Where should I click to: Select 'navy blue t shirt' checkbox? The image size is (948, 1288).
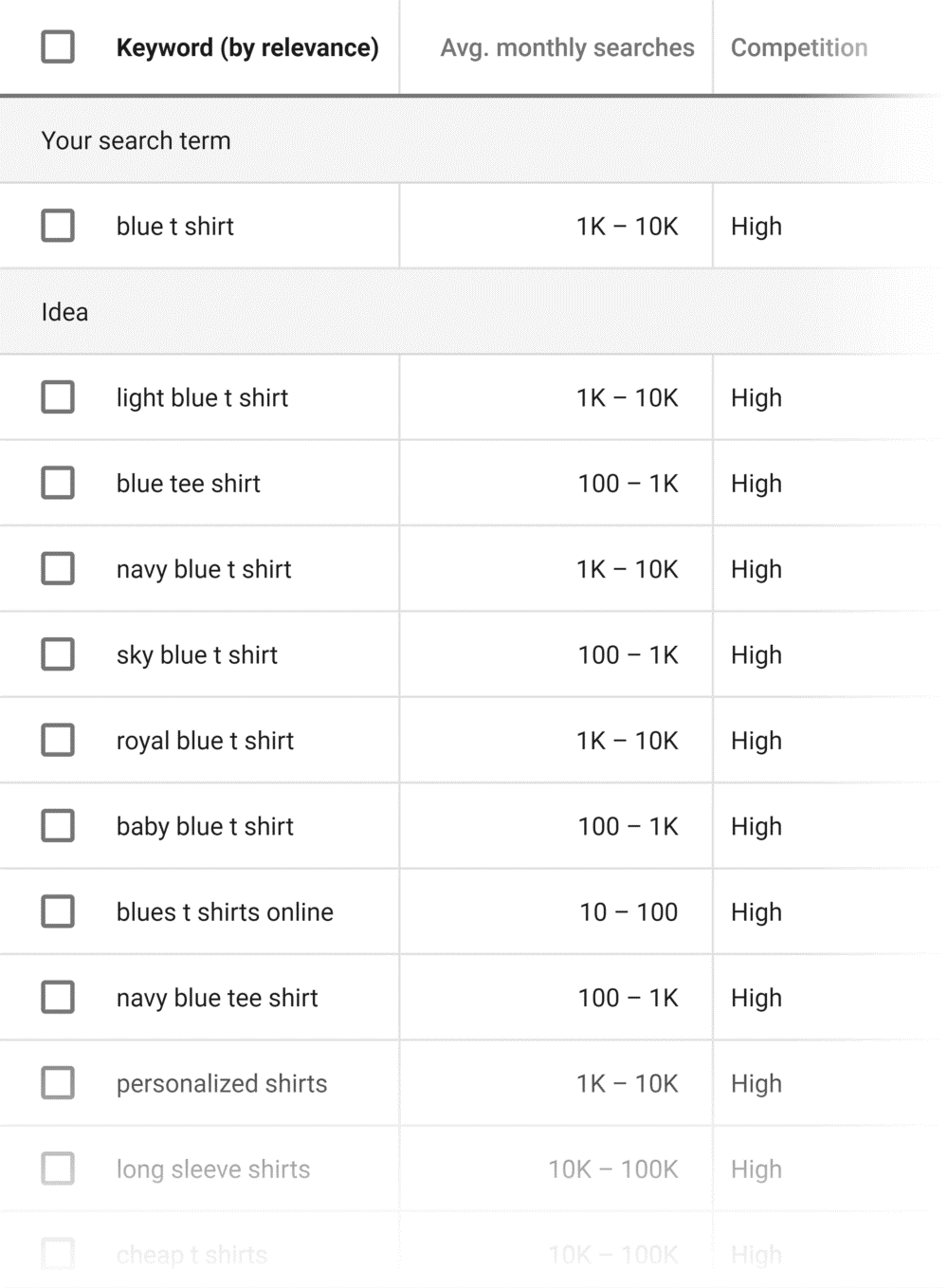tap(58, 569)
